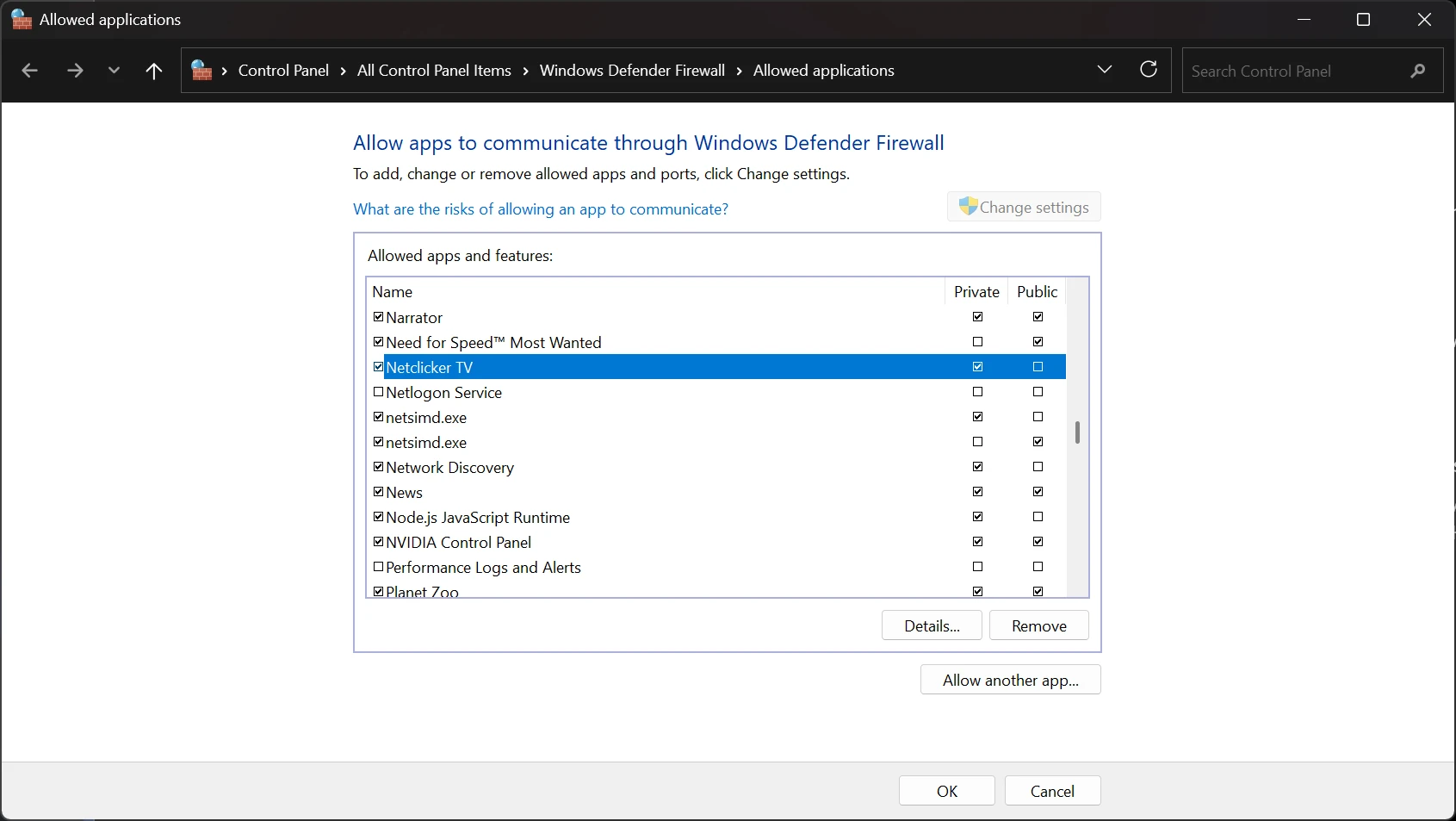1456x821 pixels.
Task: Click the firewall icon in address bar
Action: (201, 71)
